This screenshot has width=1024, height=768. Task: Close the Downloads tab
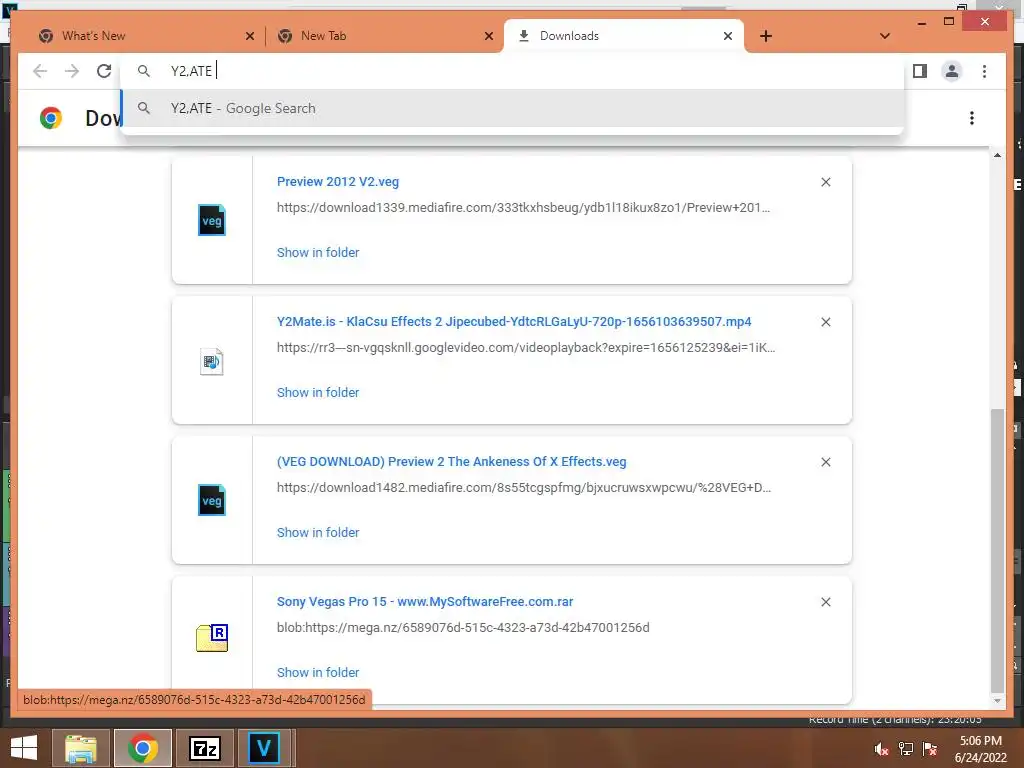(728, 36)
